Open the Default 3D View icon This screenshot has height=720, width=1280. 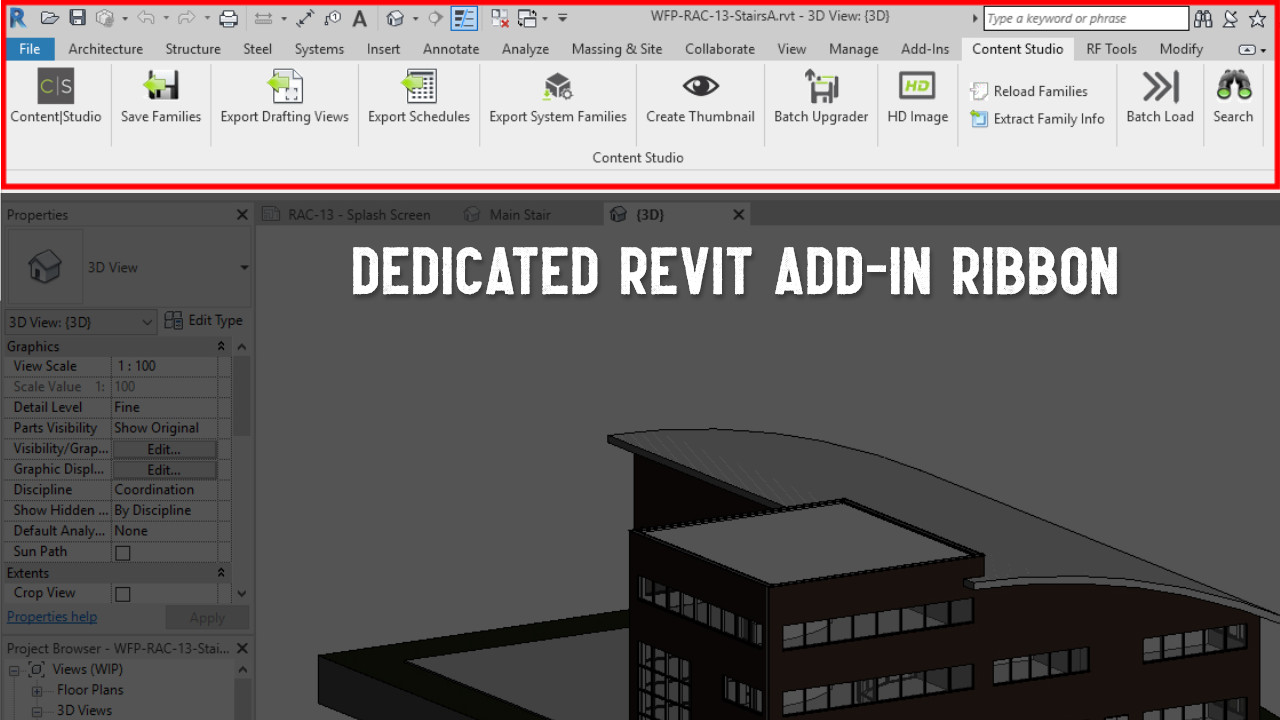click(395, 18)
